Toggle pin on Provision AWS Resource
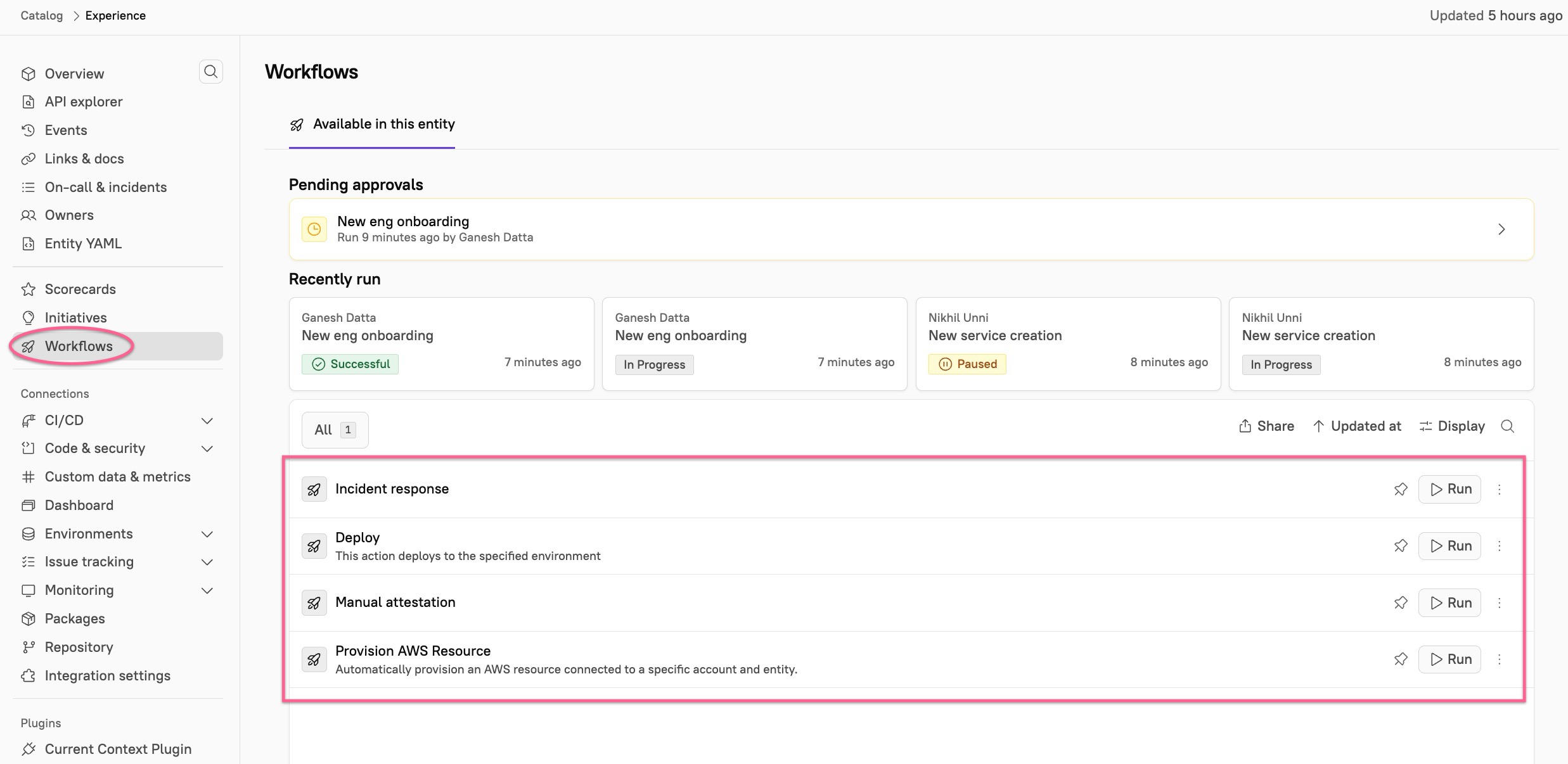This screenshot has height=764, width=1568. (1401, 659)
